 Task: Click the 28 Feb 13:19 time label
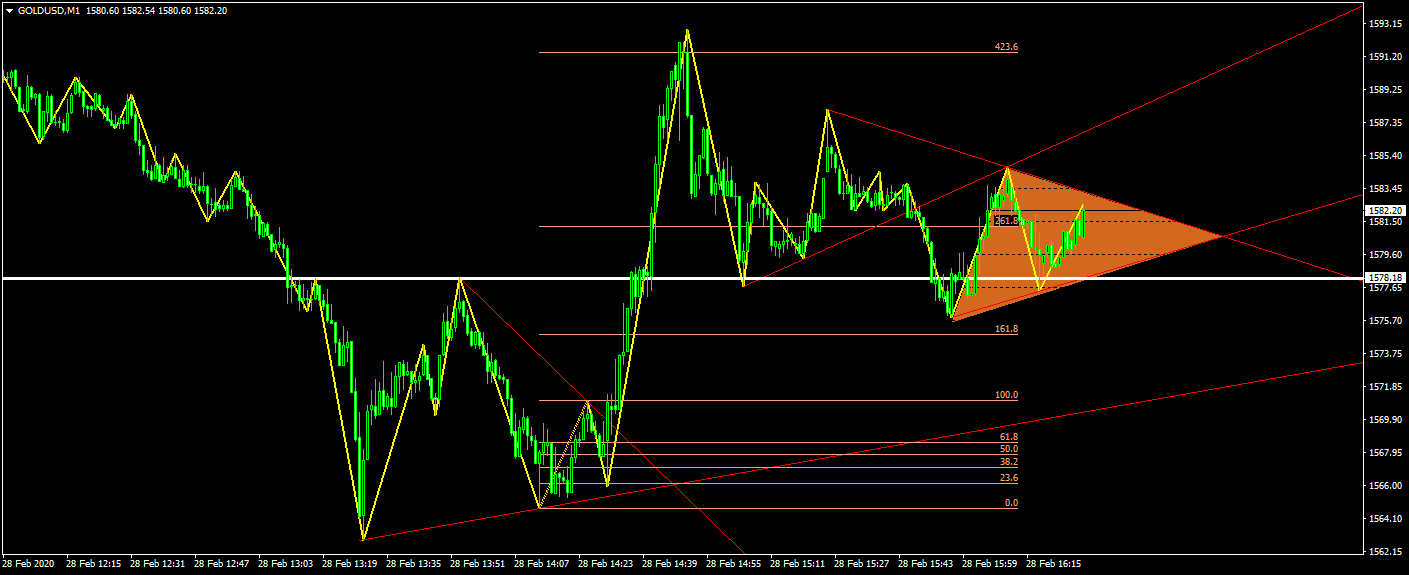pos(350,564)
